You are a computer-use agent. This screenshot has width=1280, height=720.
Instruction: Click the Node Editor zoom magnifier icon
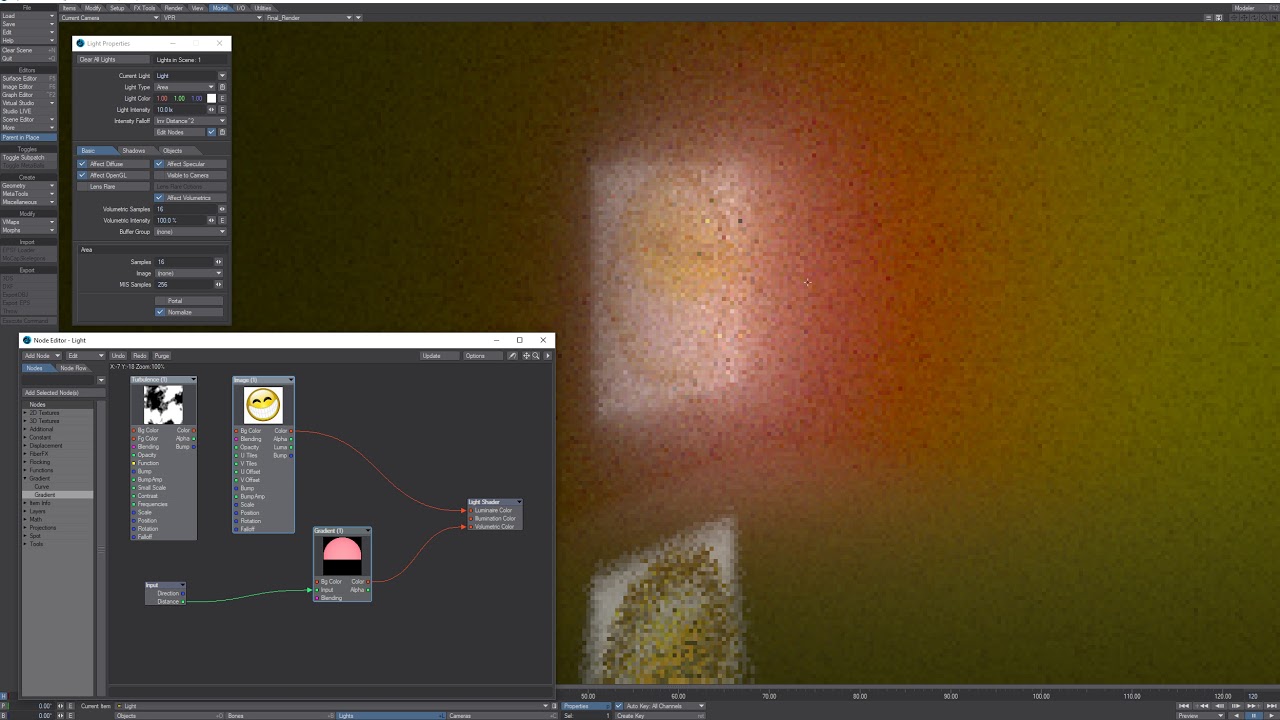point(536,356)
